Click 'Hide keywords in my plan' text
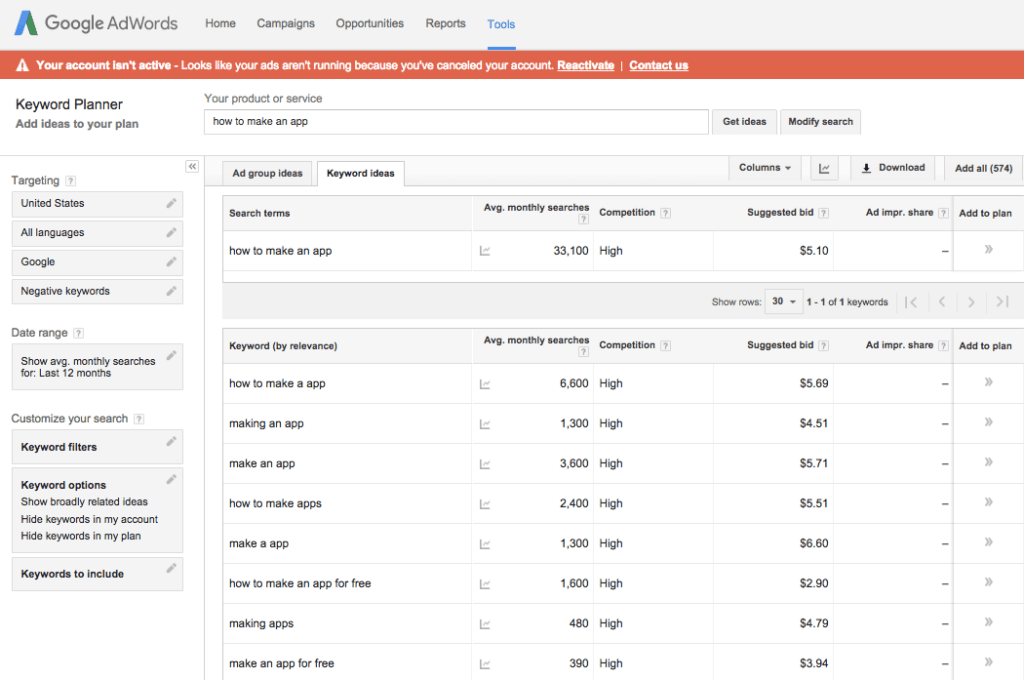This screenshot has width=1024, height=680. click(x=81, y=536)
